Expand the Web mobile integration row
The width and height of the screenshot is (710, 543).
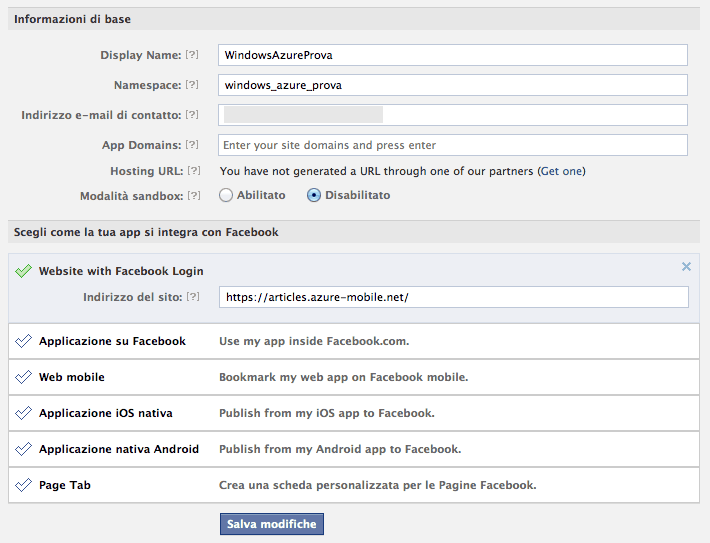coord(354,377)
